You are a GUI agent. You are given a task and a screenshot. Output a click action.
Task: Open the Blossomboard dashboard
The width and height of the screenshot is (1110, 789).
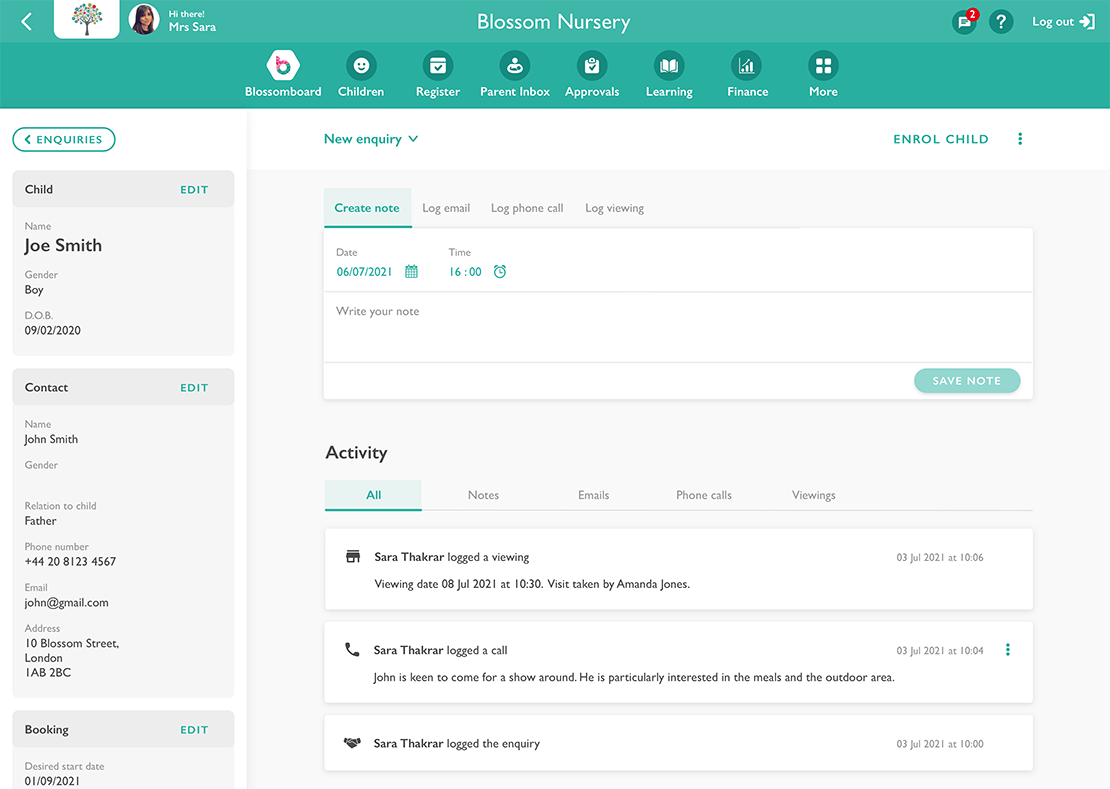(x=283, y=64)
